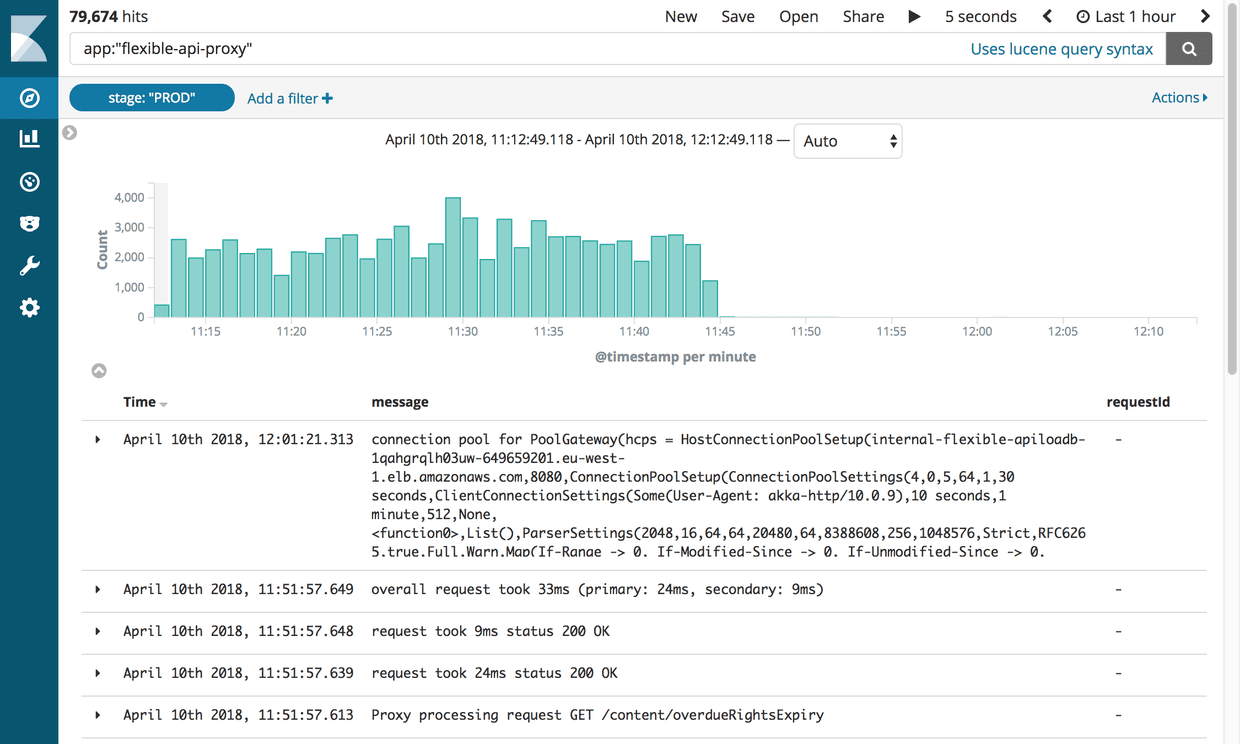Go to the previous time window arrow
This screenshot has height=744, width=1240.
tap(1047, 16)
